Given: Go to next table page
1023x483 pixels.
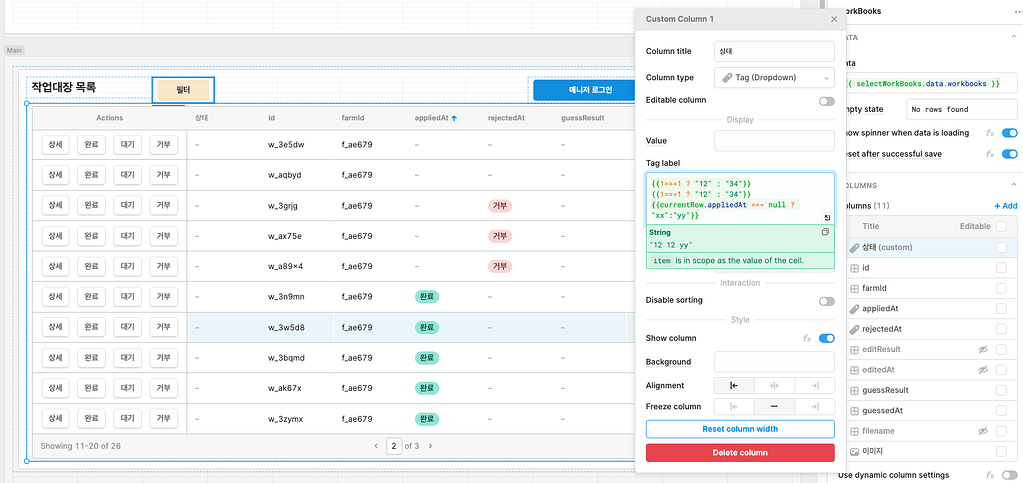Looking at the screenshot, I should tap(430, 446).
